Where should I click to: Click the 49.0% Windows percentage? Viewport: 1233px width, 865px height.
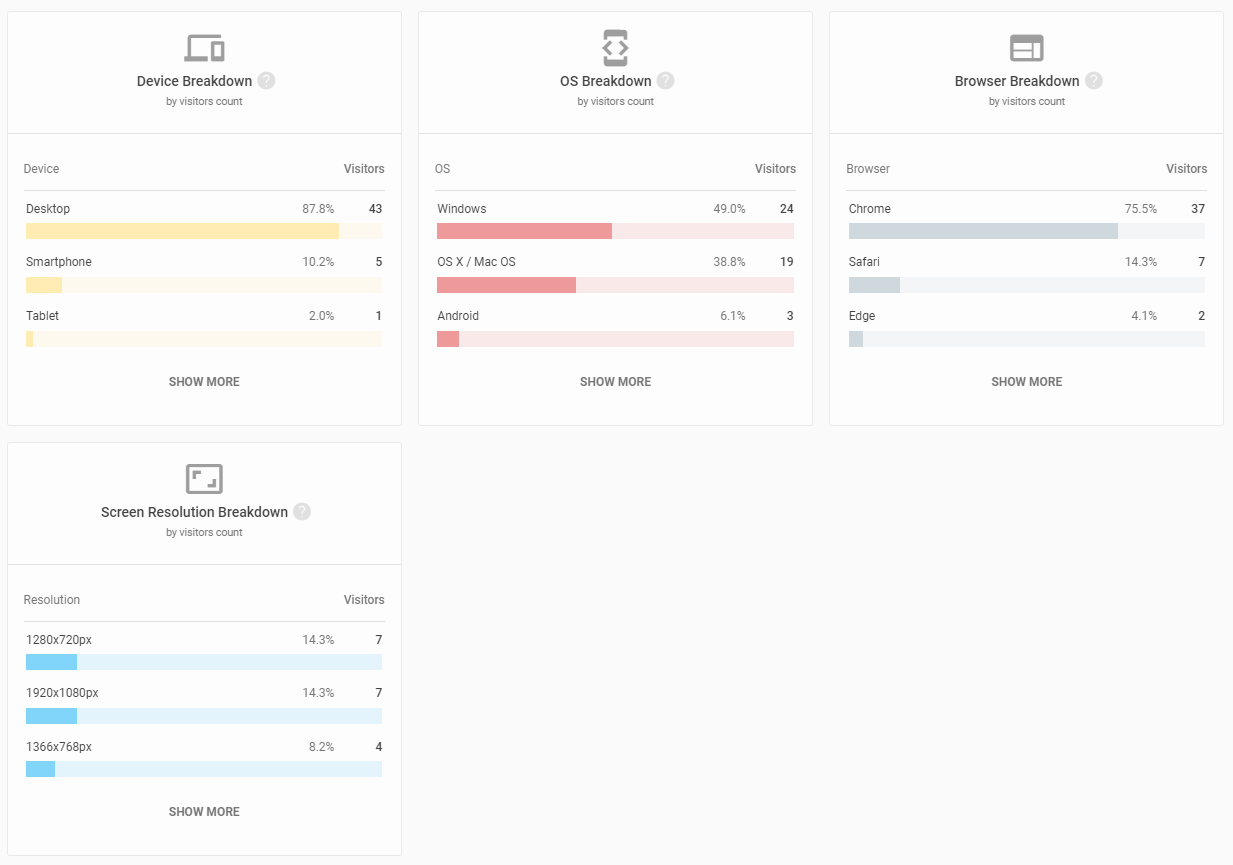729,209
